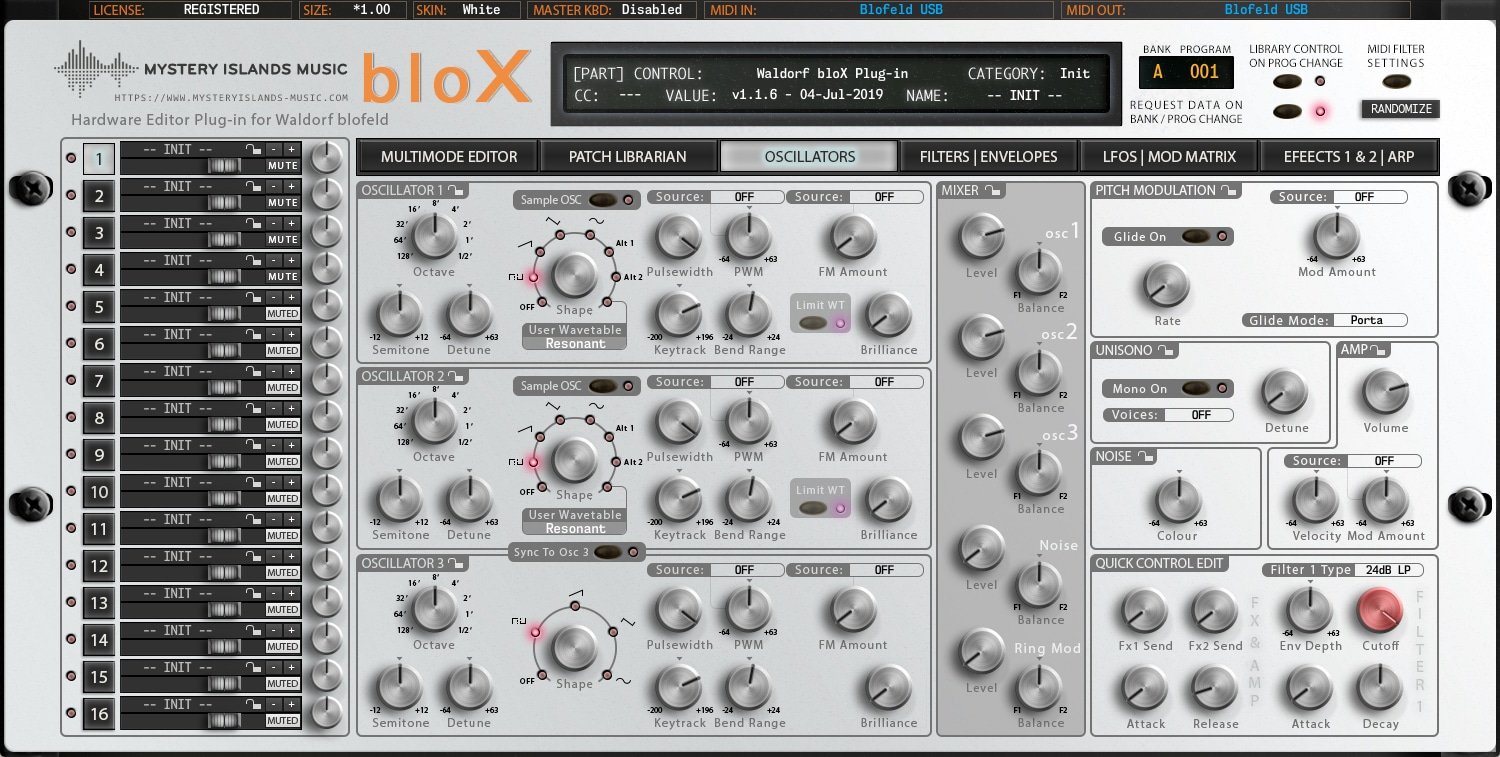Image resolution: width=1500 pixels, height=757 pixels.
Task: Switch to the Multimode Editor tab
Action: pos(449,156)
